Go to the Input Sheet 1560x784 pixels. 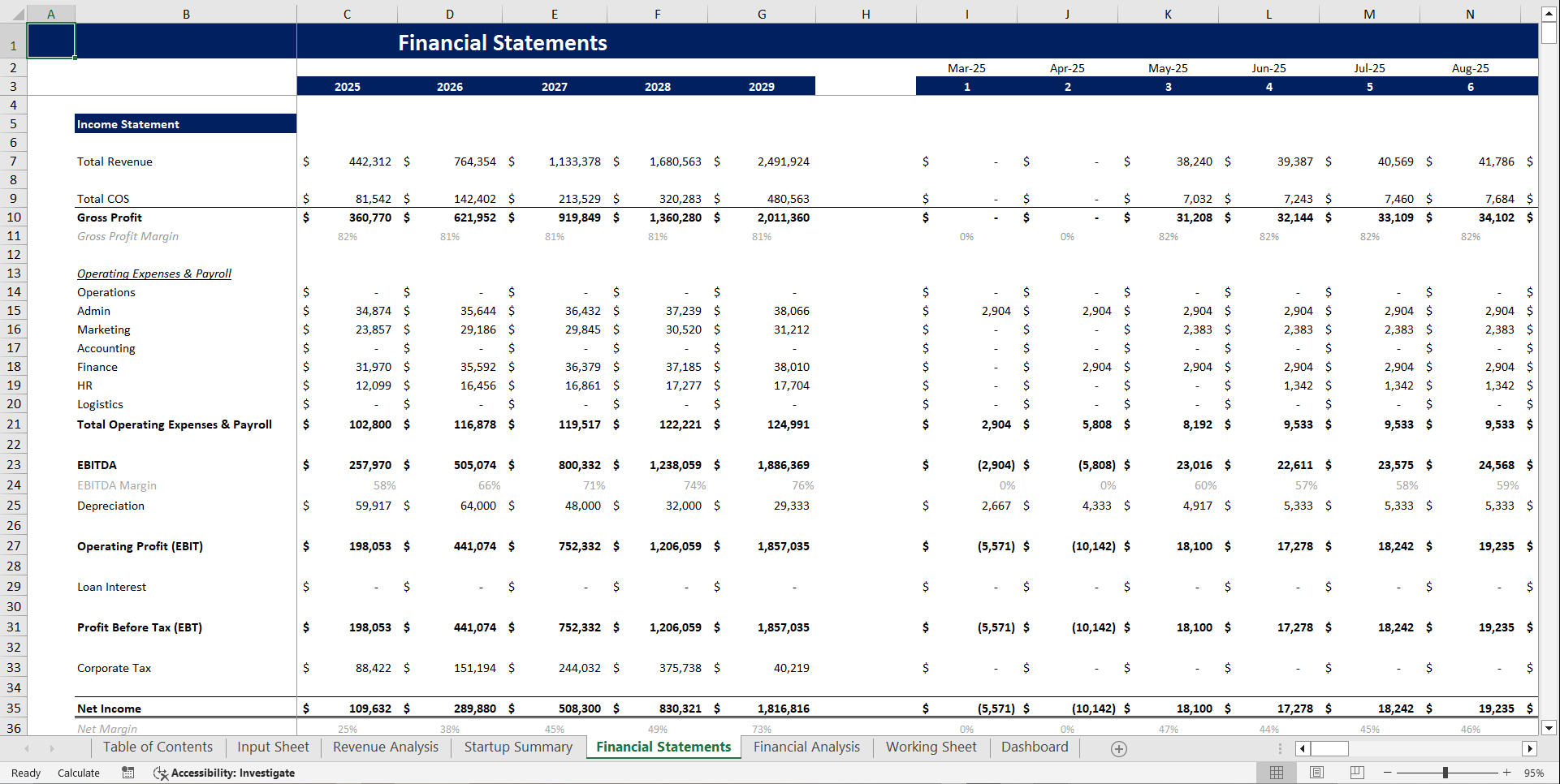point(272,747)
